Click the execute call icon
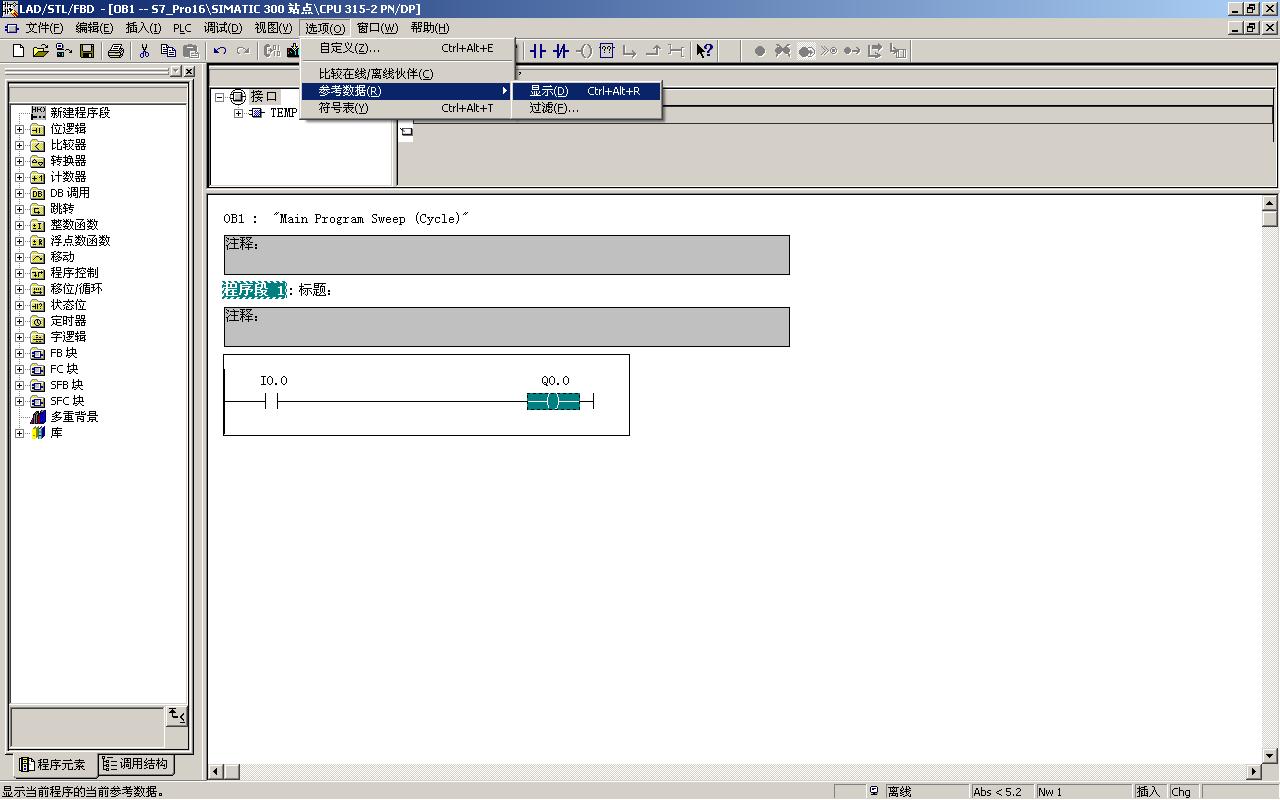The image size is (1280, 800). click(898, 51)
